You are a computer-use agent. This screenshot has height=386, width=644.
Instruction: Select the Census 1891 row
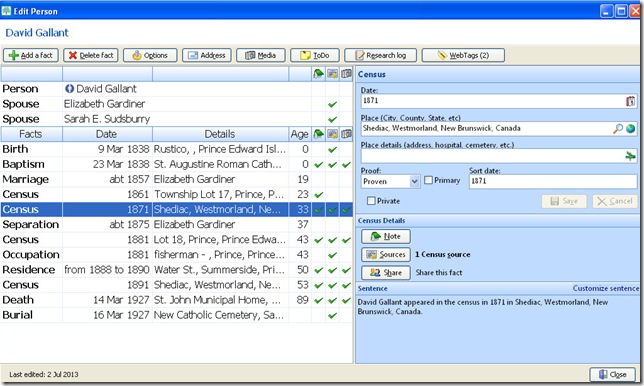[x=177, y=285]
